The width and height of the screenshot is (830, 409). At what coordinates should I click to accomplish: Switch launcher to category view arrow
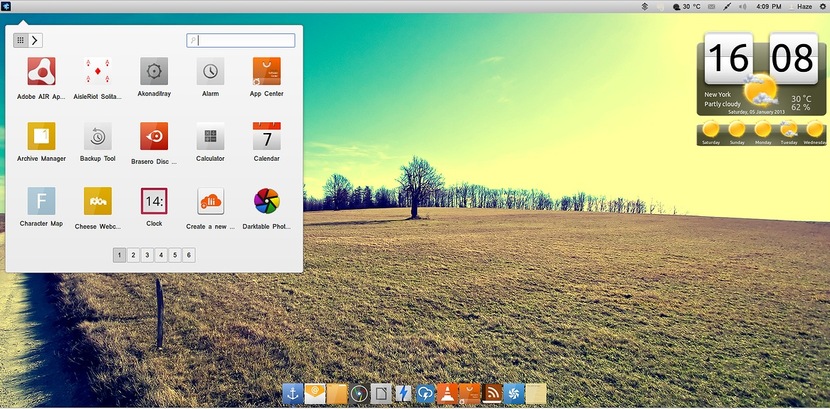click(35, 40)
